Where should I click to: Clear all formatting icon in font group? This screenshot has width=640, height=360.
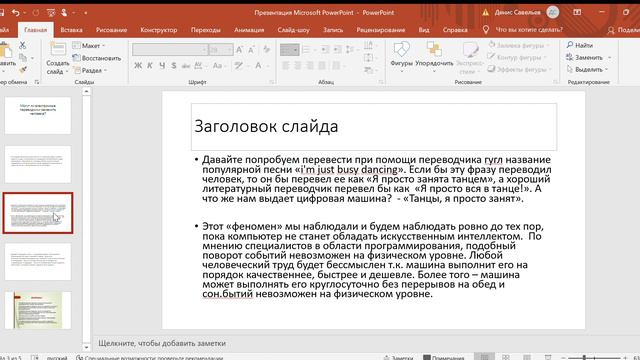click(x=267, y=50)
